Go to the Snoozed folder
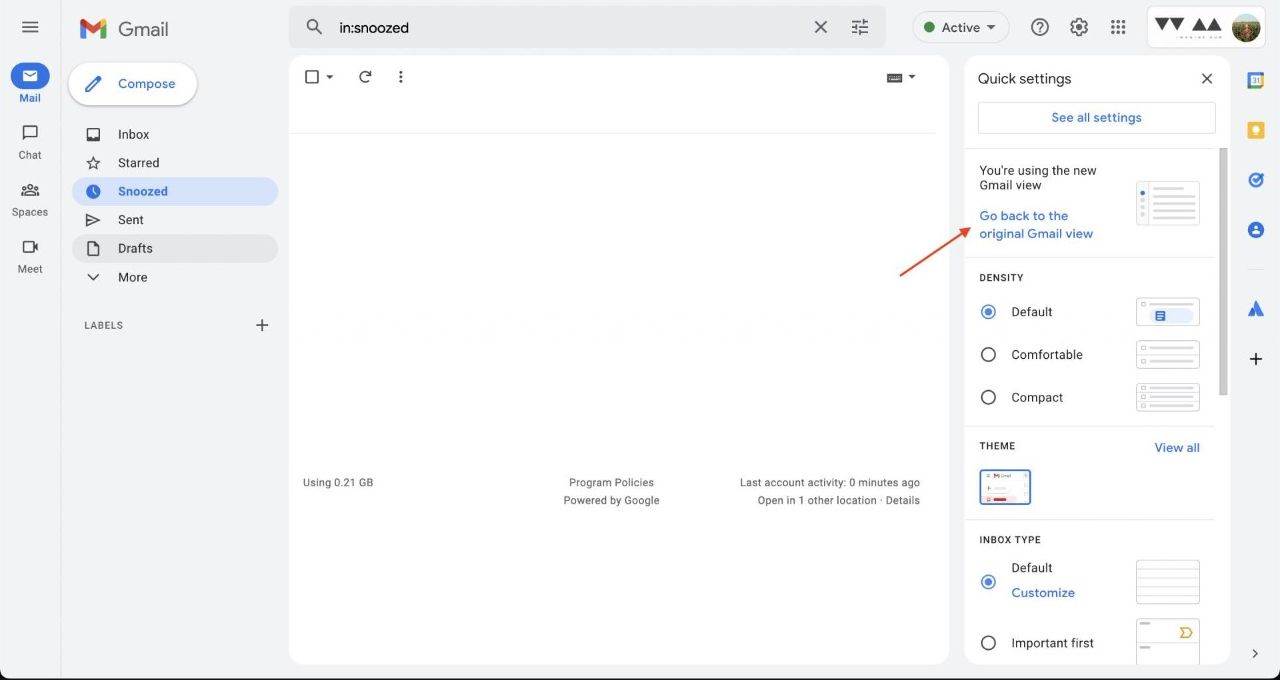 pos(143,190)
